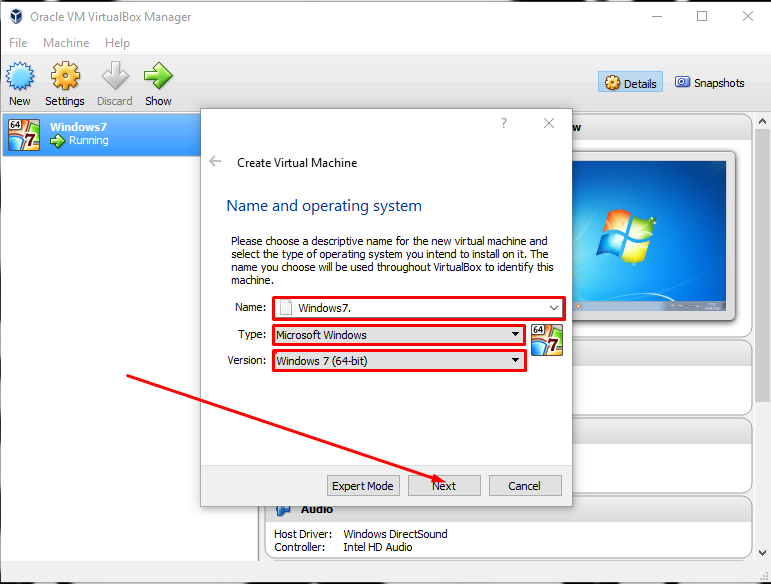Click the Details gear icon

(x=612, y=83)
